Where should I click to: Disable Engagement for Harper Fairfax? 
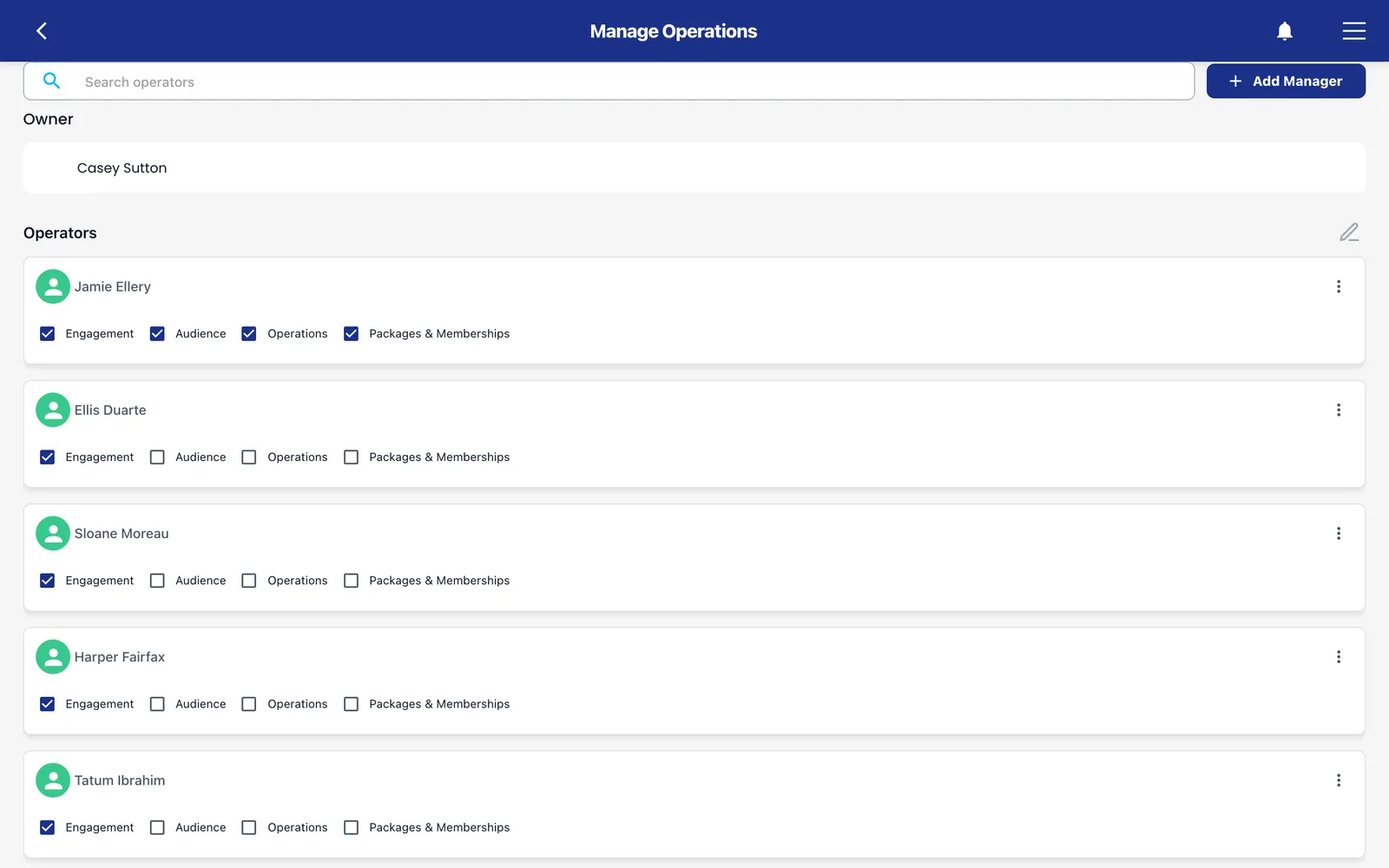pos(48,704)
